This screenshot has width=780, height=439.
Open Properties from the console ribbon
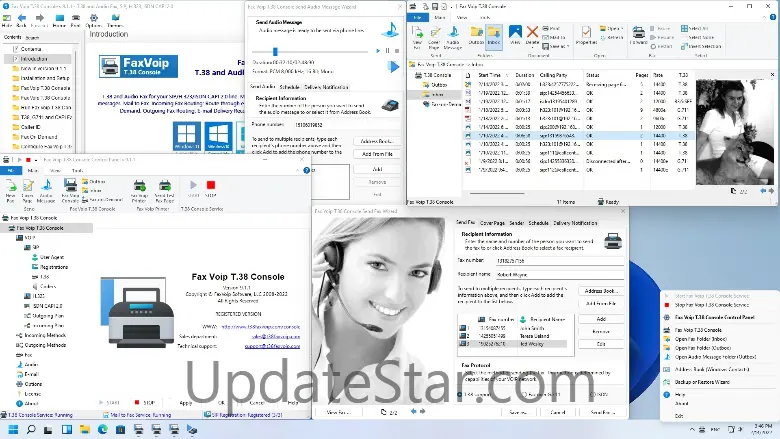pos(586,33)
